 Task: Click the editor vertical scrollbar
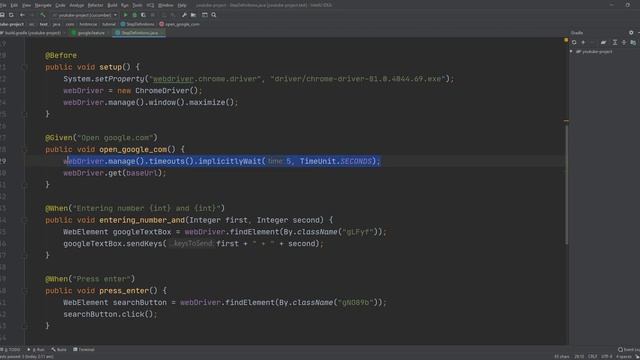pyautogui.click(x=567, y=184)
